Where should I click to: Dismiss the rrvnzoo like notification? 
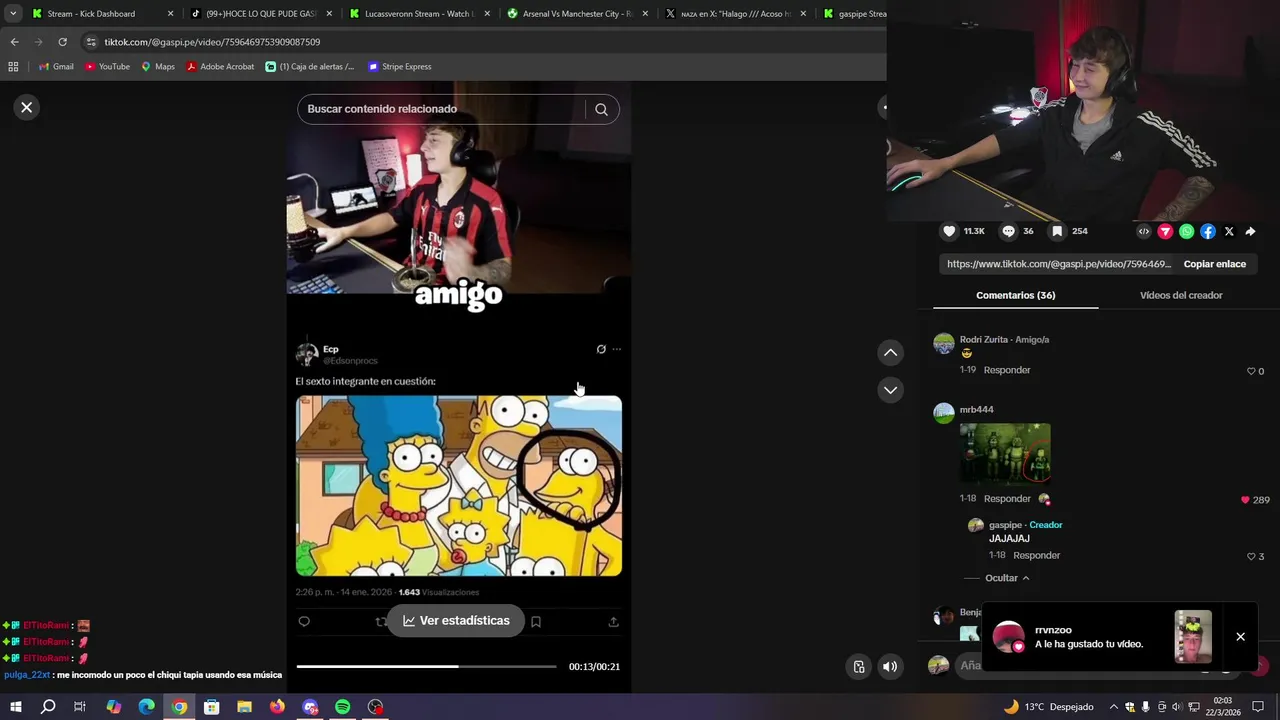point(1240,637)
